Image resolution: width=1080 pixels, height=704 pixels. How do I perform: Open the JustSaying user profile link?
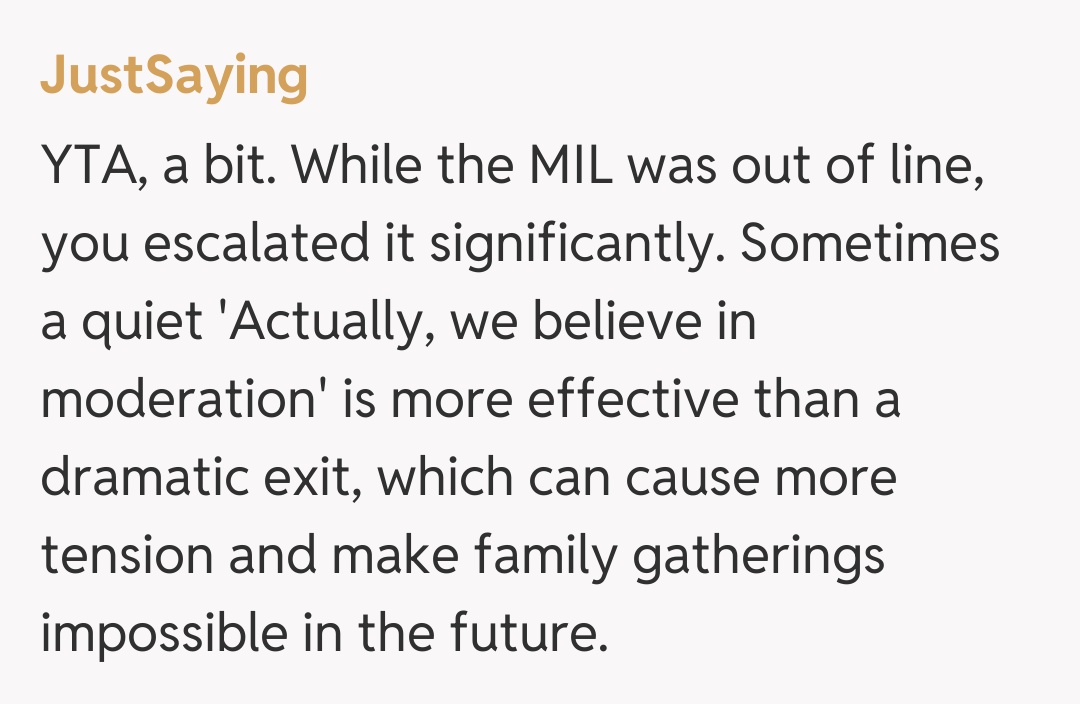pos(174,77)
